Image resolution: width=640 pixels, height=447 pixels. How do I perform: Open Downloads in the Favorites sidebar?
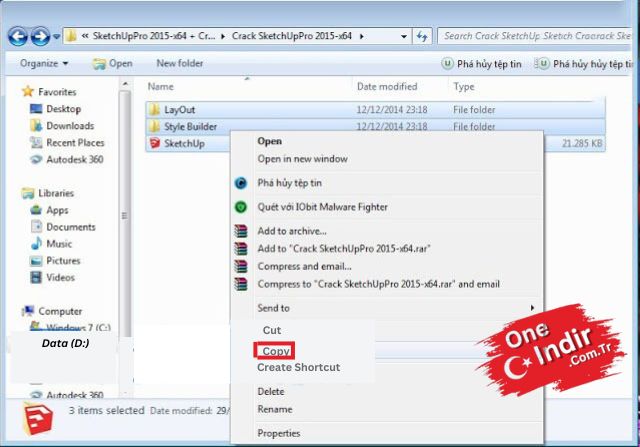[x=69, y=126]
